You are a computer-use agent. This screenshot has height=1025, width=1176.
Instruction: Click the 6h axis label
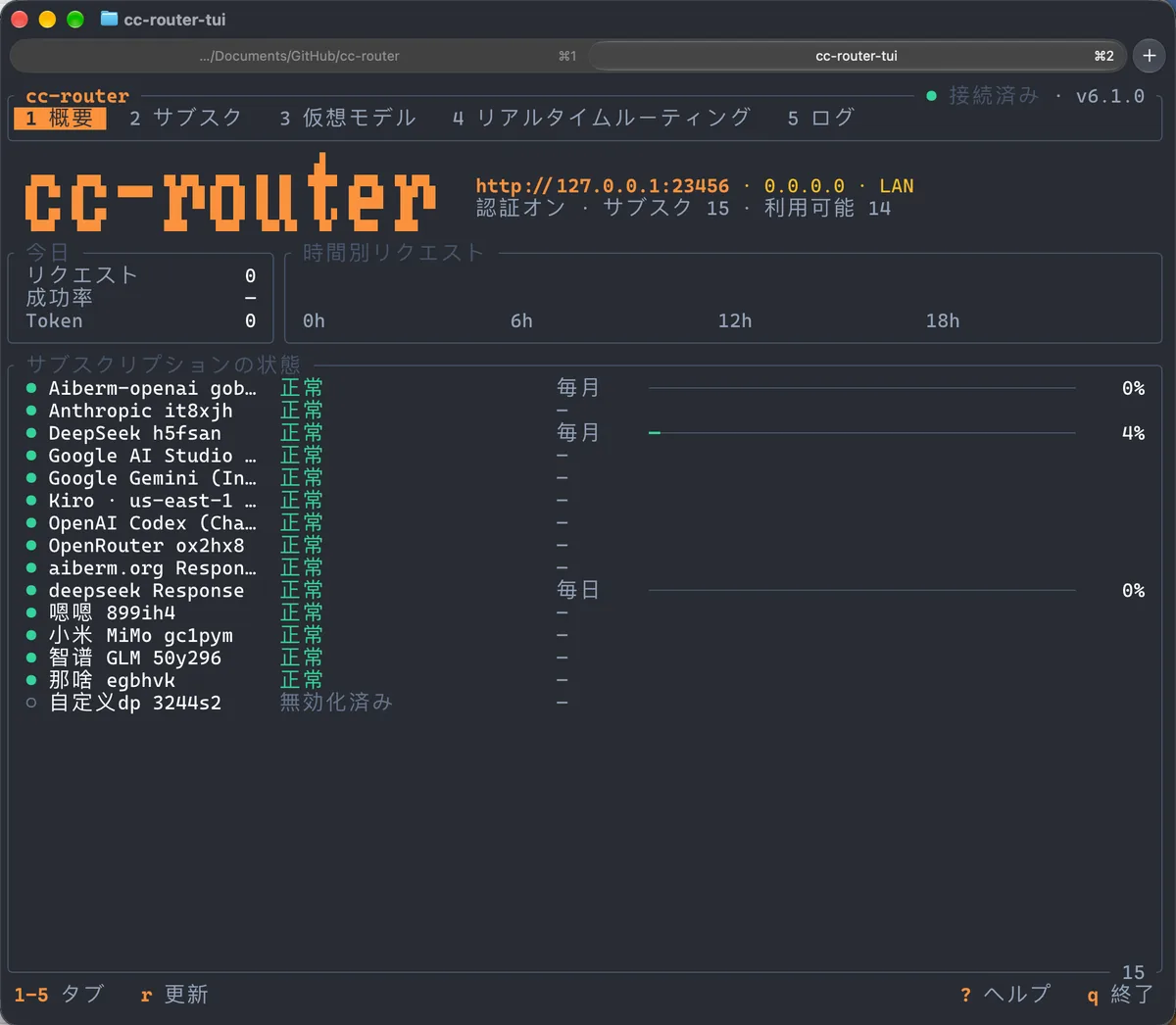[521, 321]
